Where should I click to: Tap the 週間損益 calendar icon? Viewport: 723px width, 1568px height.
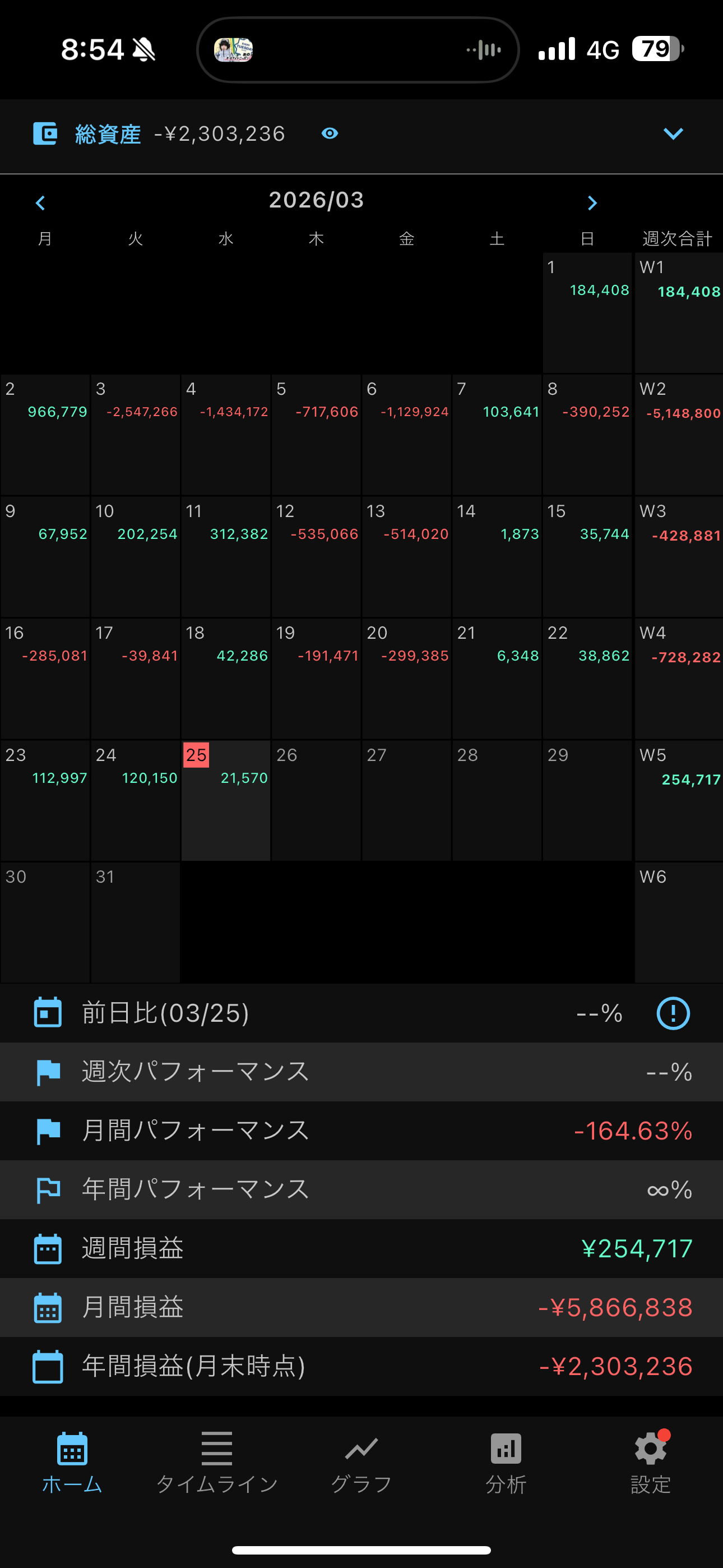tap(48, 1249)
